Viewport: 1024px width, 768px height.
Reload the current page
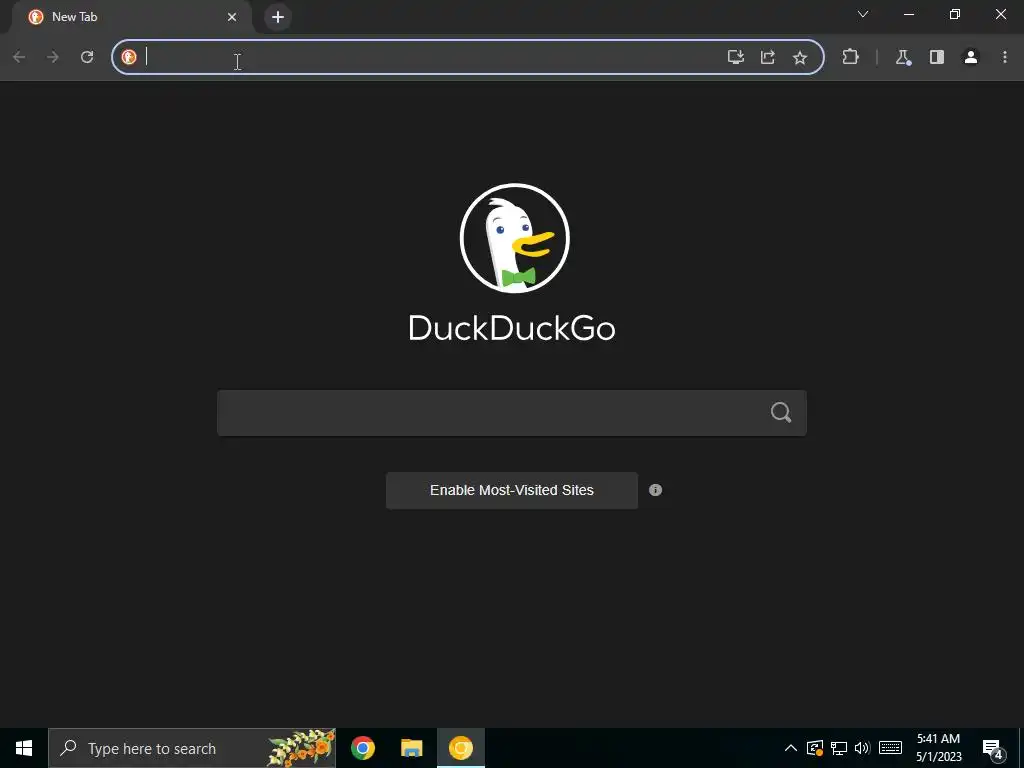click(x=87, y=57)
